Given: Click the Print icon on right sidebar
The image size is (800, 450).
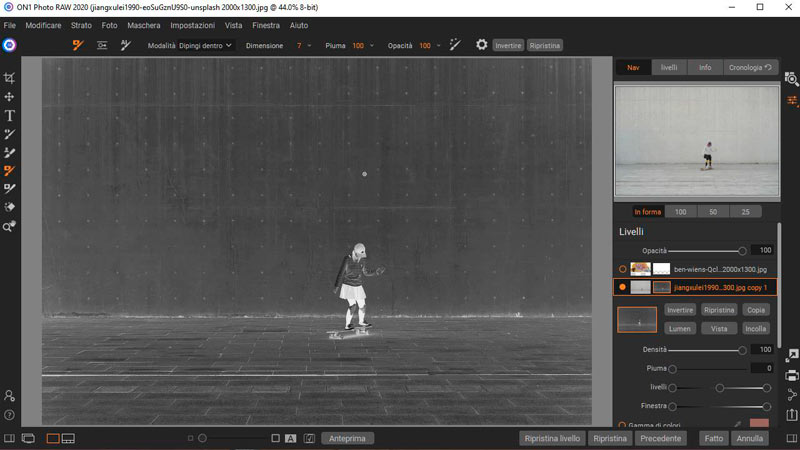Looking at the screenshot, I should [x=791, y=375].
